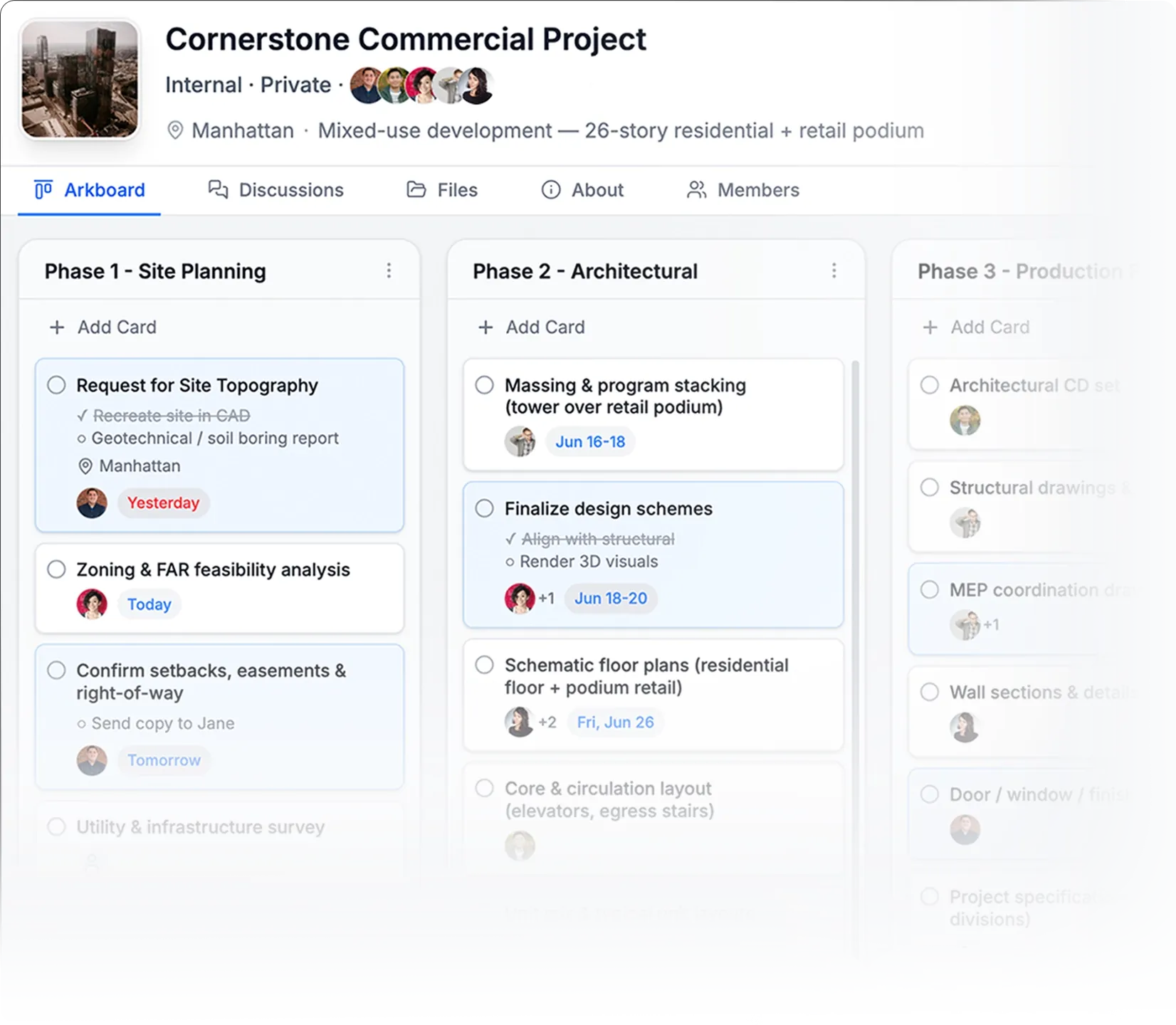Click the Jun 18-20 date badge
The image size is (1176, 1025).
611,598
